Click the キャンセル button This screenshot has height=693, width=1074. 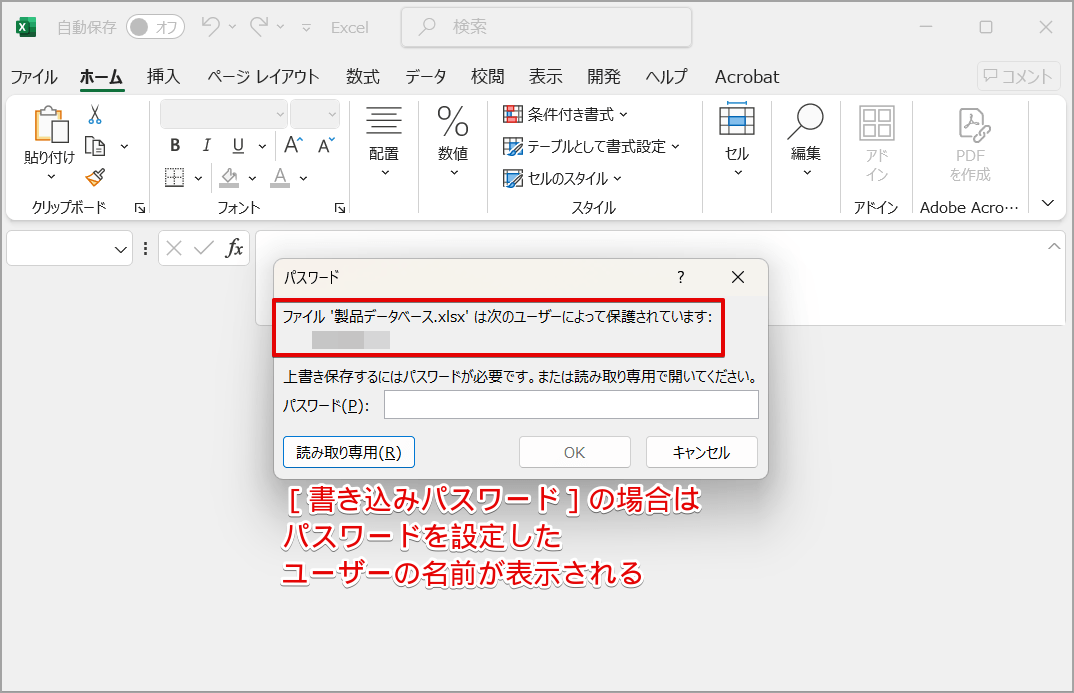[702, 452]
